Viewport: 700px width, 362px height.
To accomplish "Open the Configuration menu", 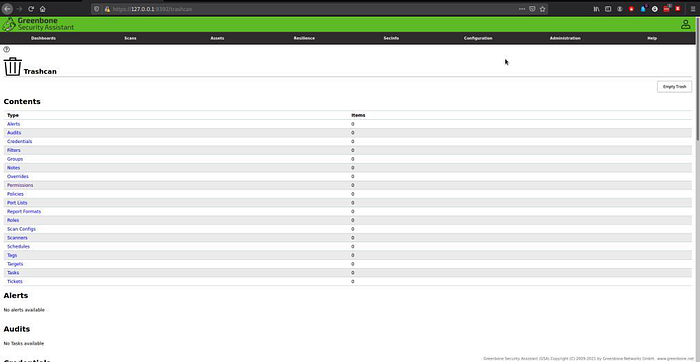I will [x=478, y=38].
